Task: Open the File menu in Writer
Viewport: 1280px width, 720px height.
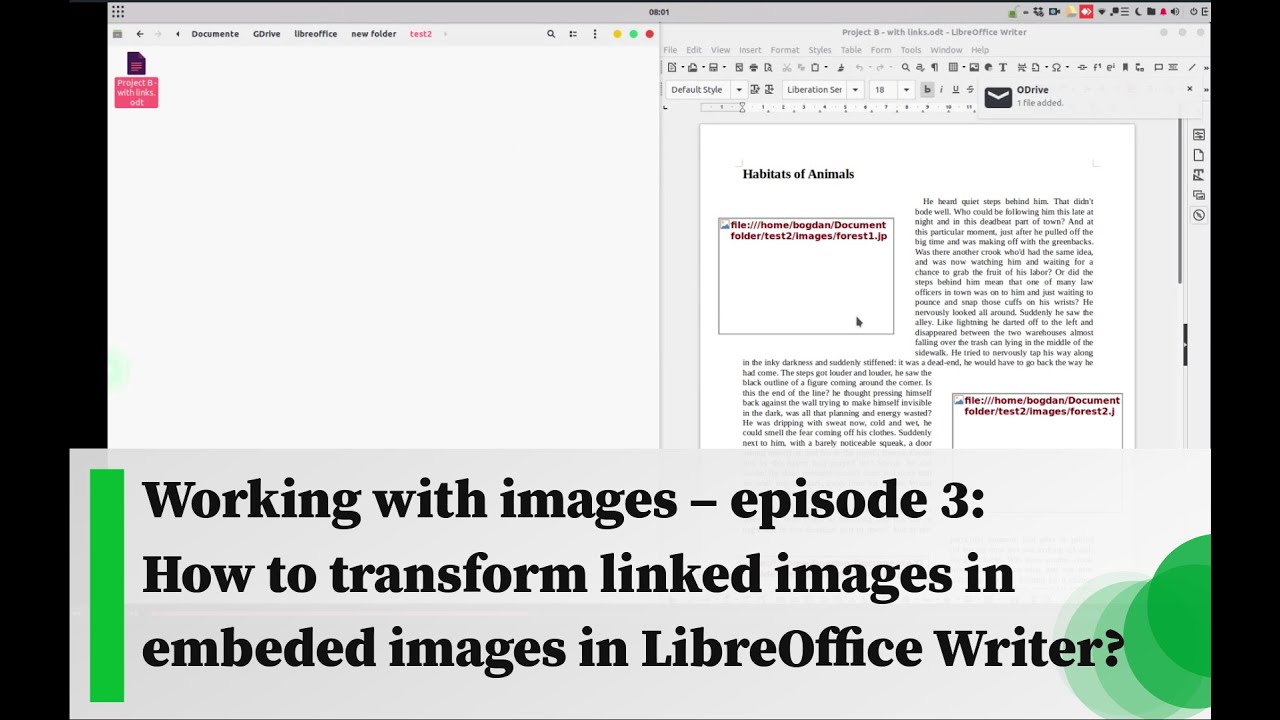Action: point(670,50)
